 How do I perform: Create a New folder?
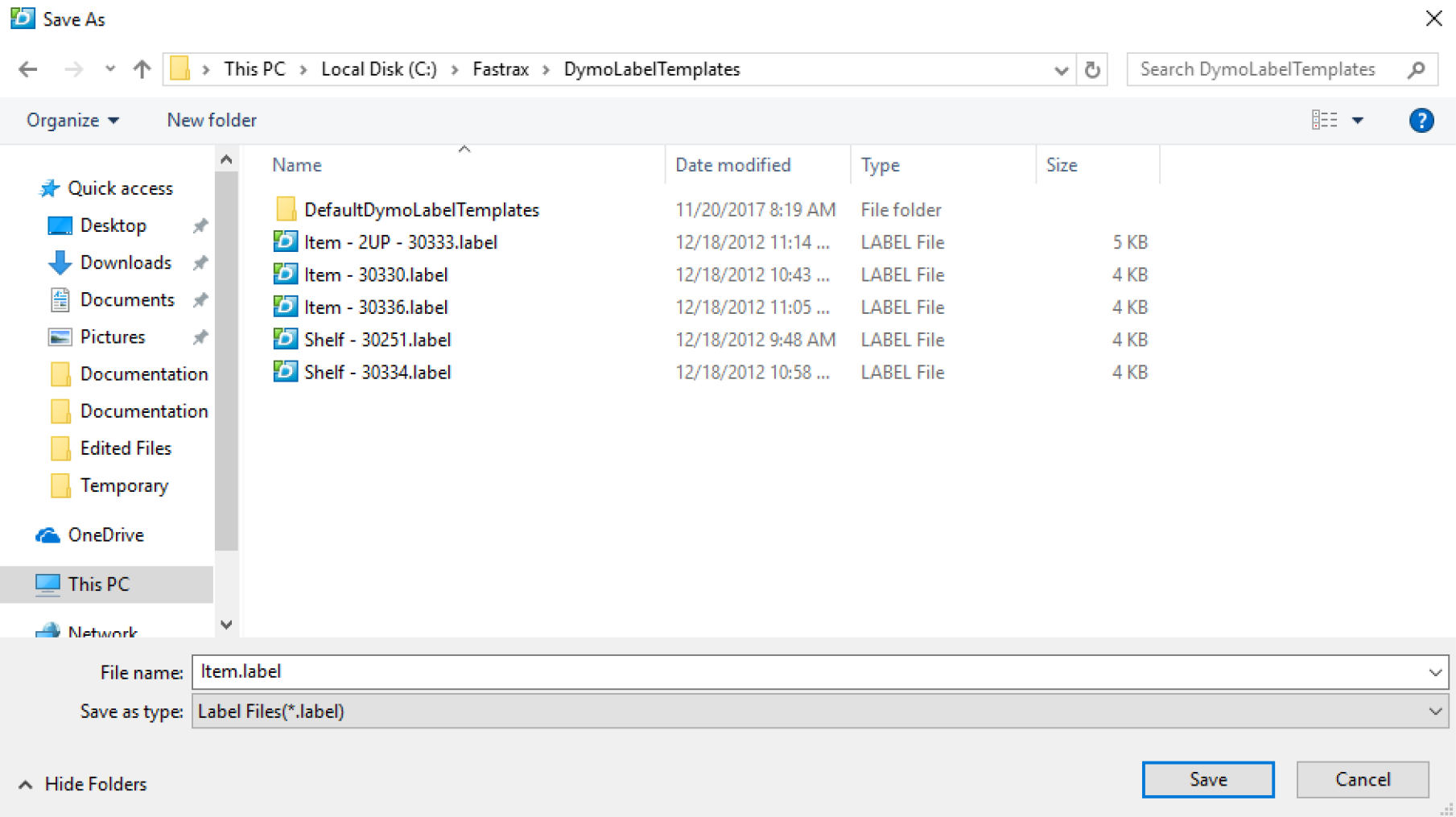pos(212,120)
